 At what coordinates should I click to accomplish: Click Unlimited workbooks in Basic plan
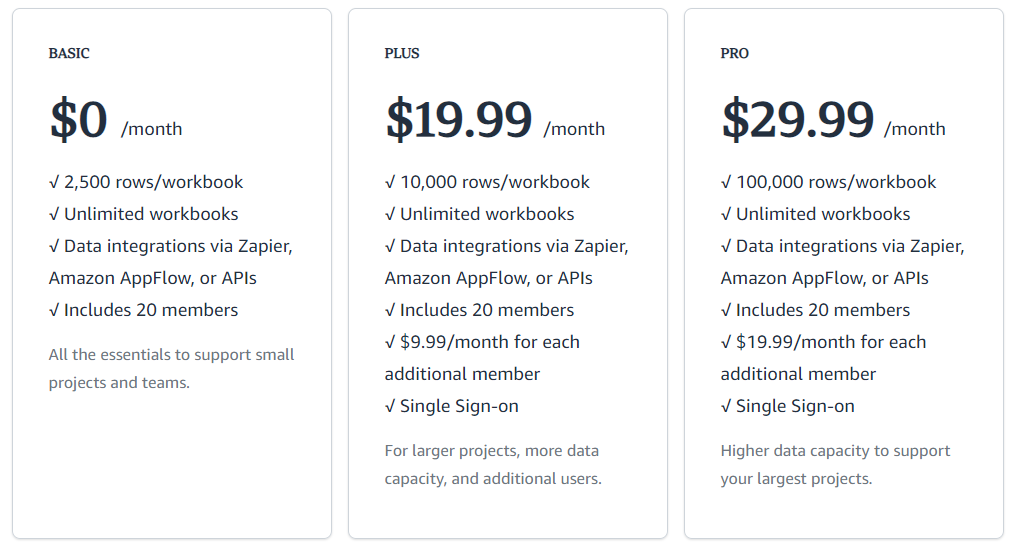coord(143,214)
